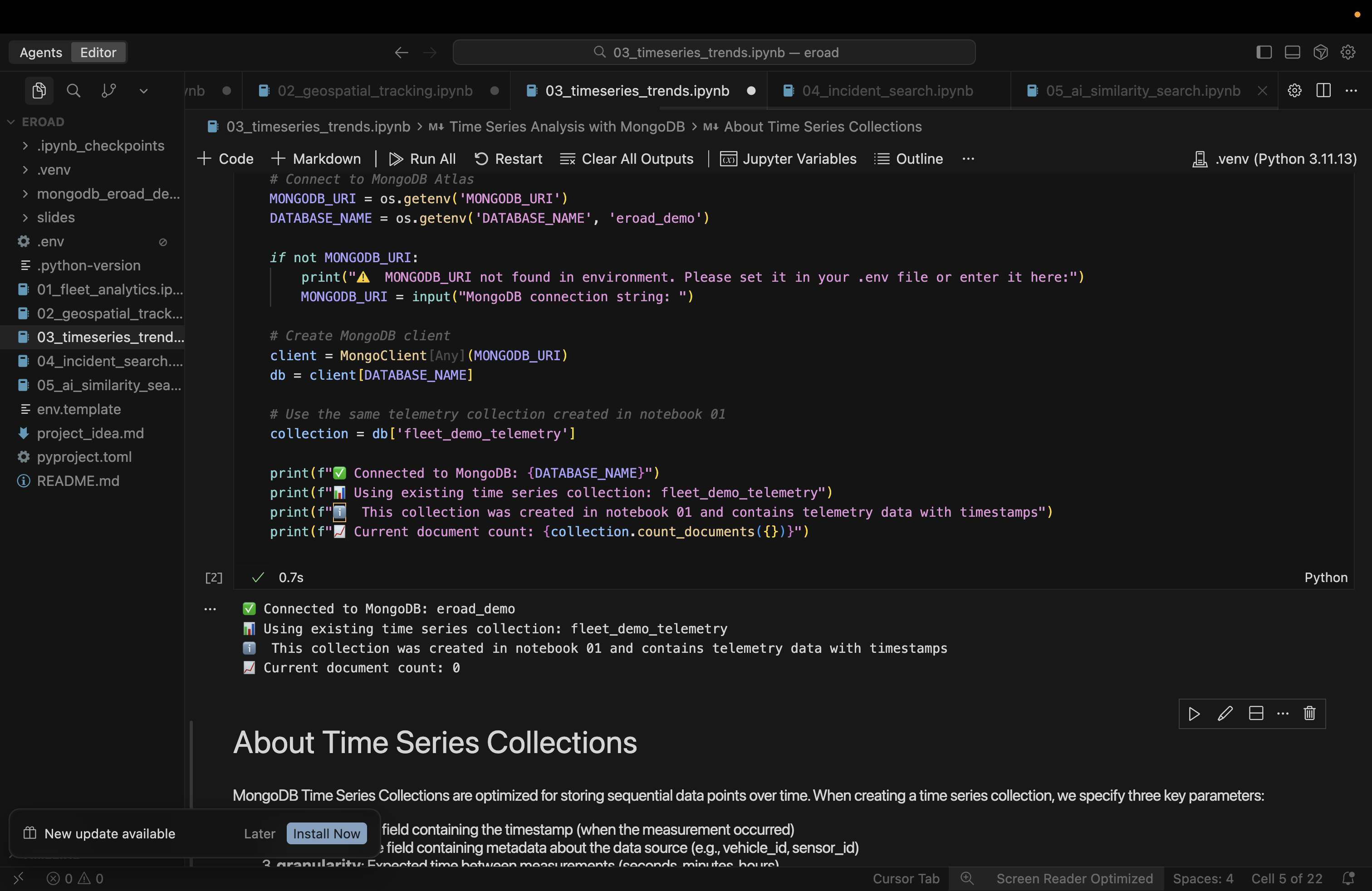
Task: Run the markdown cell play icon
Action: click(x=1194, y=714)
